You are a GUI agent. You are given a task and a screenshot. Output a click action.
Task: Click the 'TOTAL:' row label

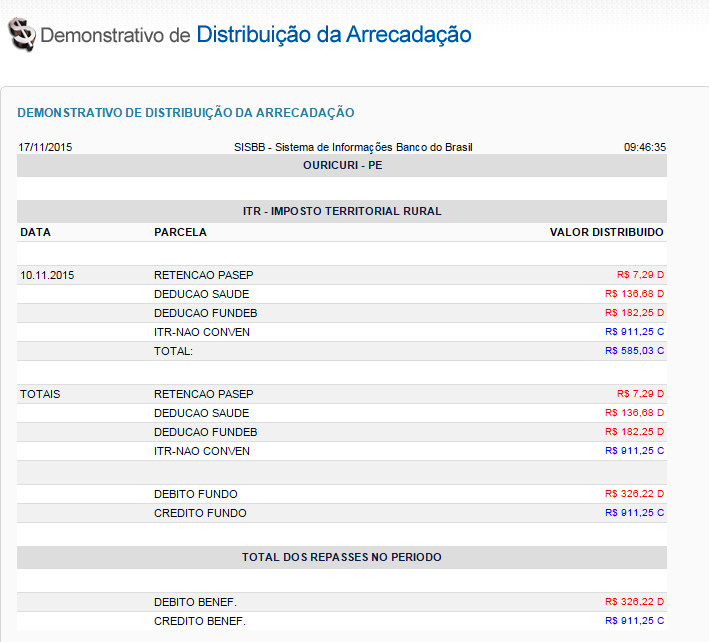click(173, 351)
